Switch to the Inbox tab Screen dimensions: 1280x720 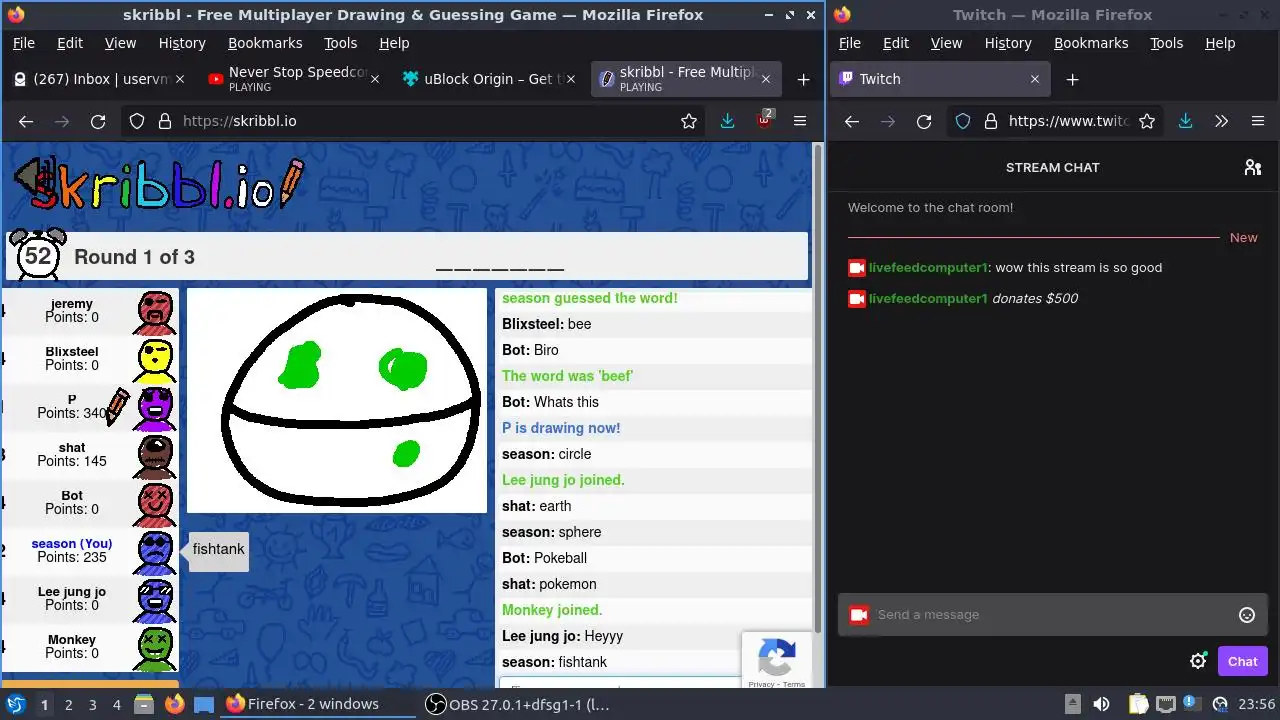[98, 79]
